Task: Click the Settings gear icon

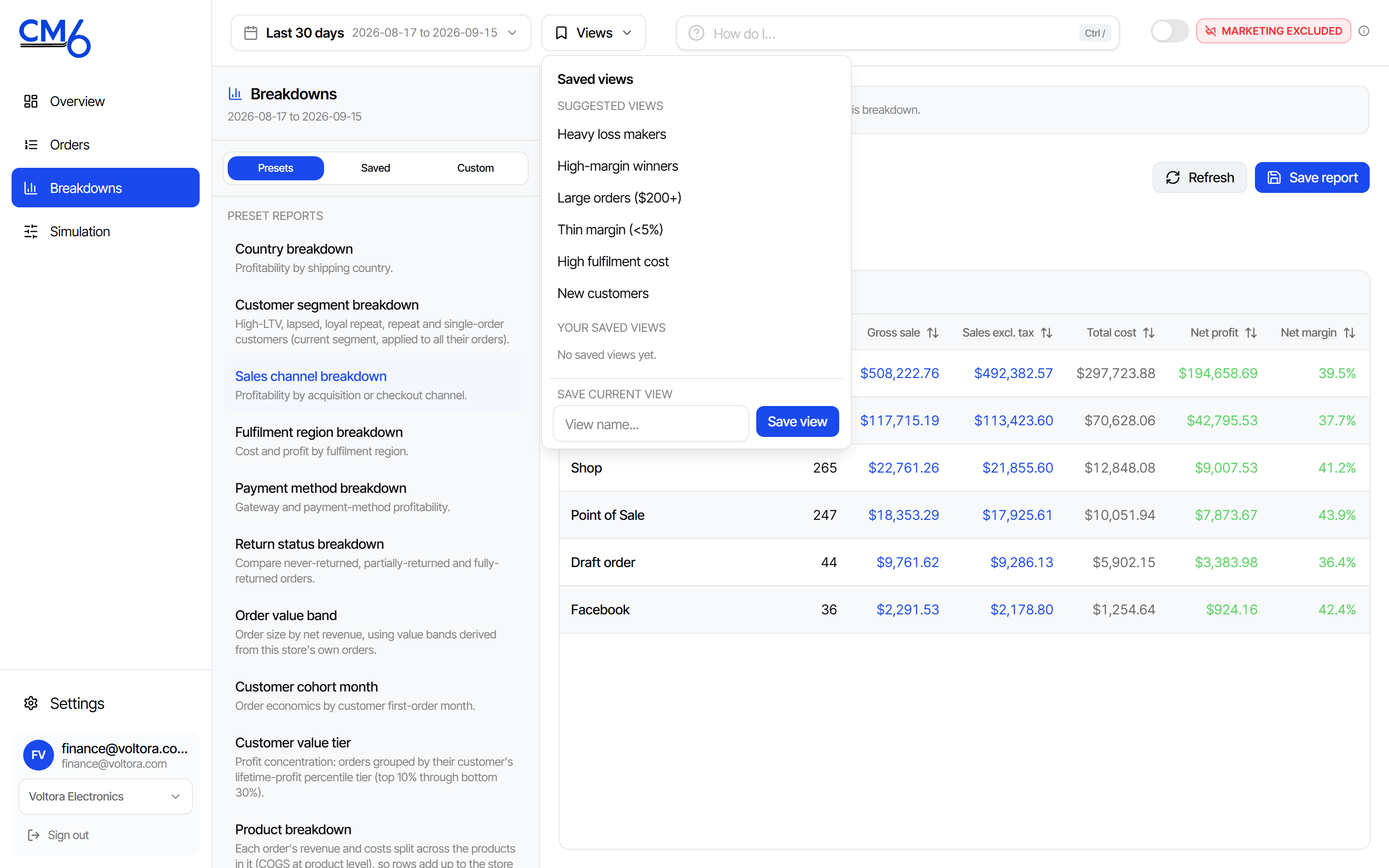Action: point(31,703)
